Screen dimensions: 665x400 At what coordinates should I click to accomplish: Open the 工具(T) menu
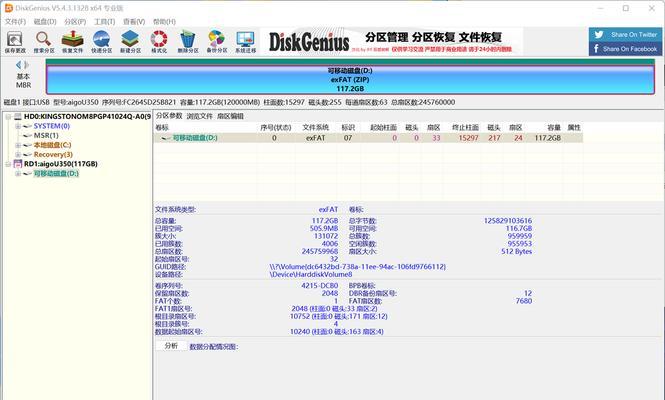click(104, 22)
